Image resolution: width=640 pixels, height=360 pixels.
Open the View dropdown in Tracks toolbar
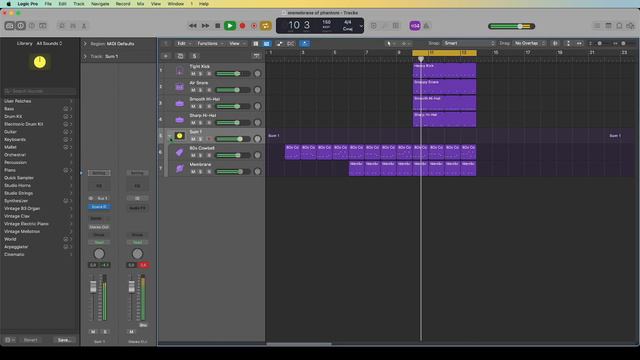tap(237, 43)
